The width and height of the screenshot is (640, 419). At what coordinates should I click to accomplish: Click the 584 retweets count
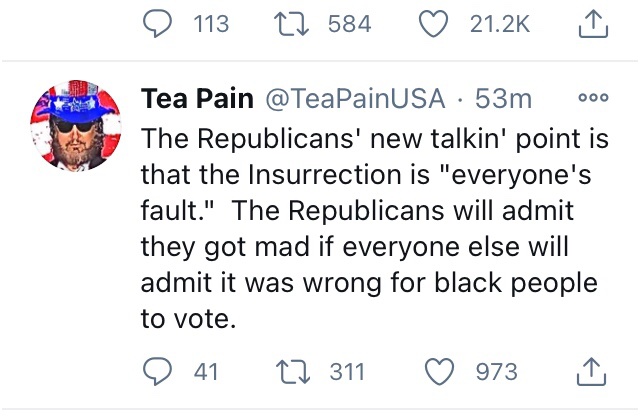[350, 23]
